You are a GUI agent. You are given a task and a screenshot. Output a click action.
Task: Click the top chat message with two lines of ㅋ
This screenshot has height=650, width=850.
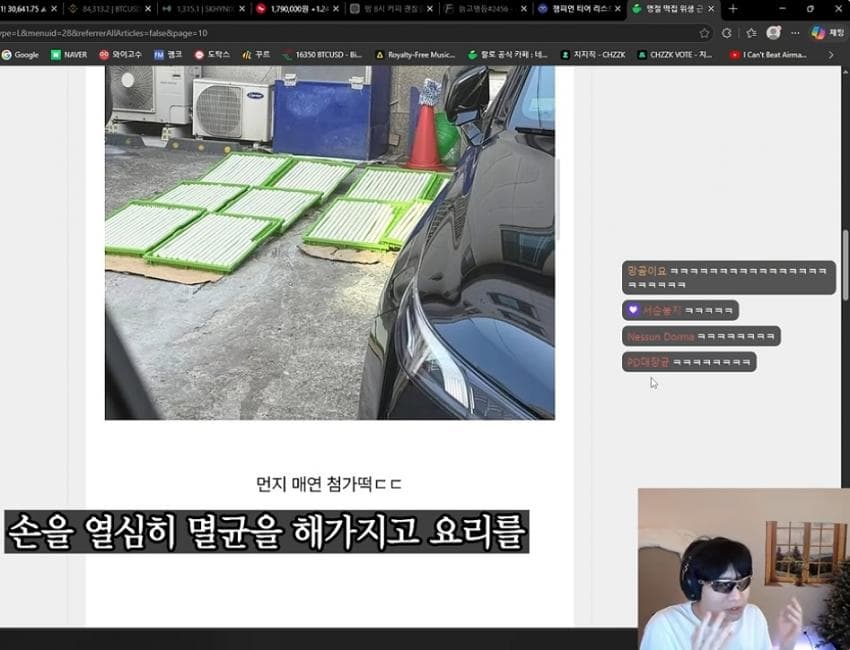click(729, 278)
